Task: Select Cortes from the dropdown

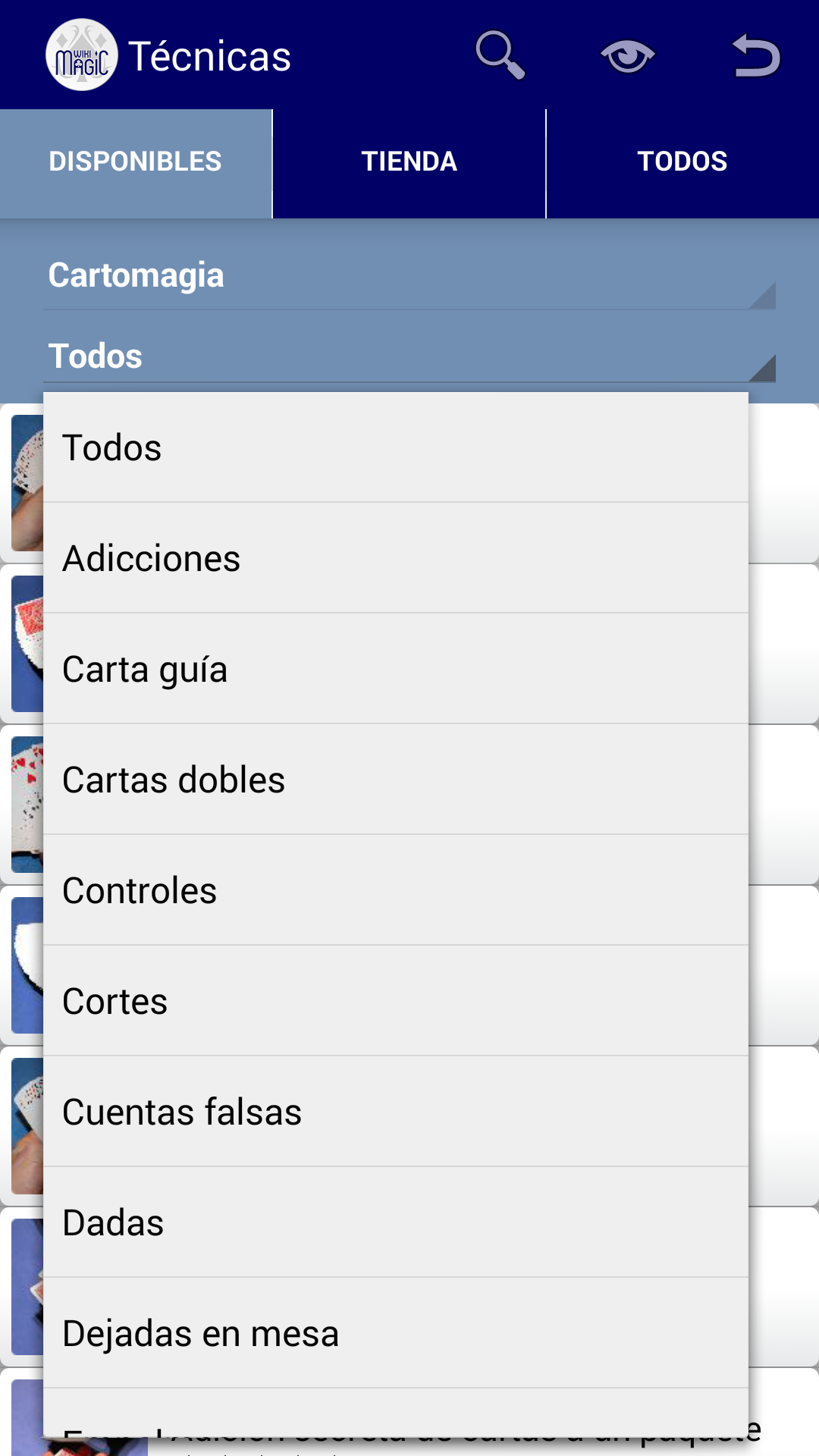Action: (396, 1001)
